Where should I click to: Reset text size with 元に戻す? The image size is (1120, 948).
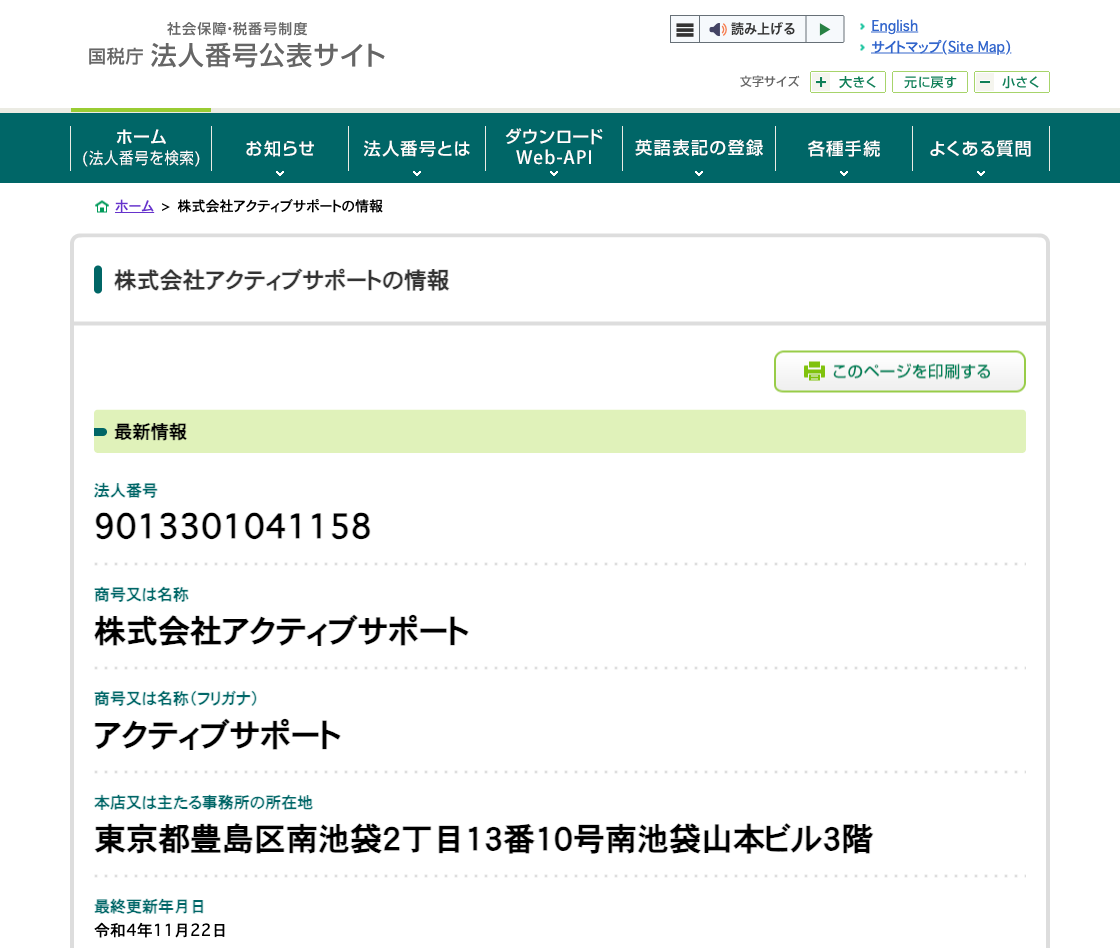tap(929, 82)
